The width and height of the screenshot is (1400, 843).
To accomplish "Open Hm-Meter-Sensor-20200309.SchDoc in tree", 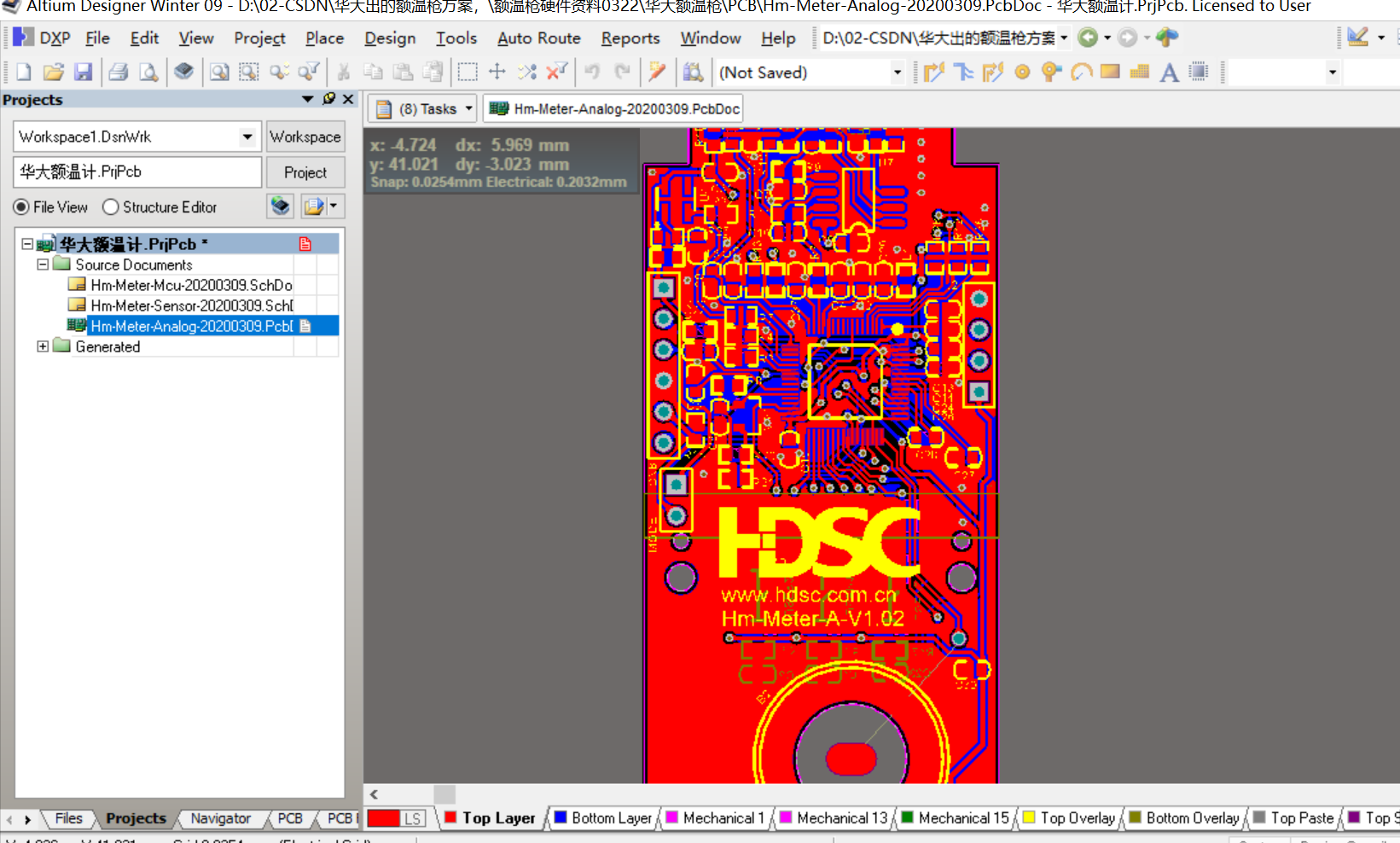I will 191,305.
